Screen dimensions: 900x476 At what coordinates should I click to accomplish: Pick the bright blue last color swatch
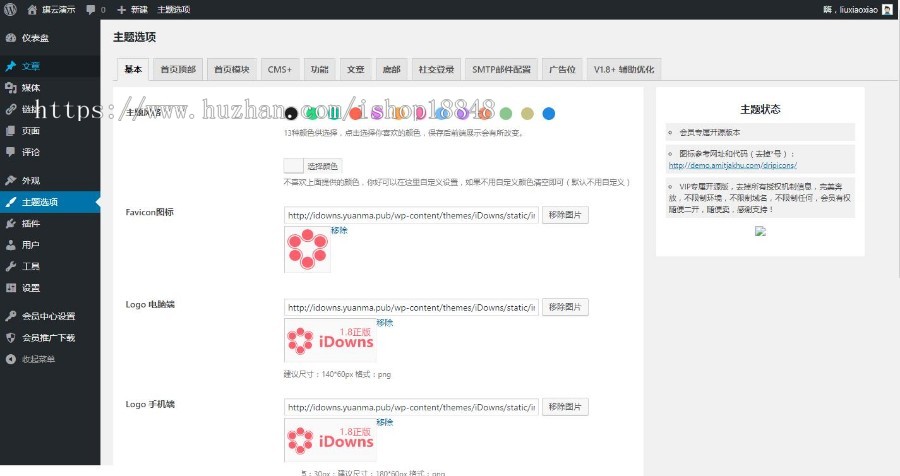549,113
